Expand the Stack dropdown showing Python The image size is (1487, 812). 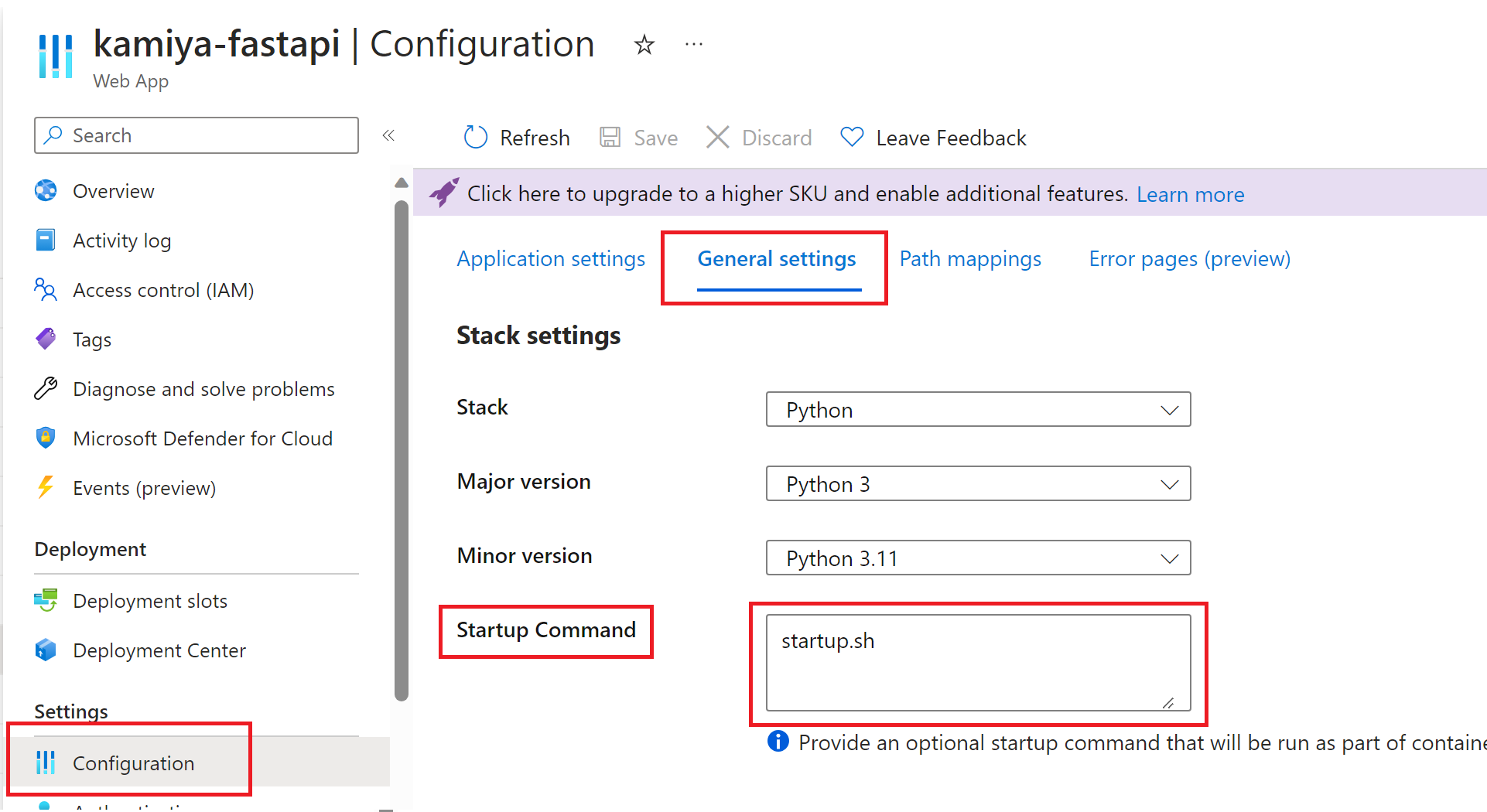click(978, 410)
